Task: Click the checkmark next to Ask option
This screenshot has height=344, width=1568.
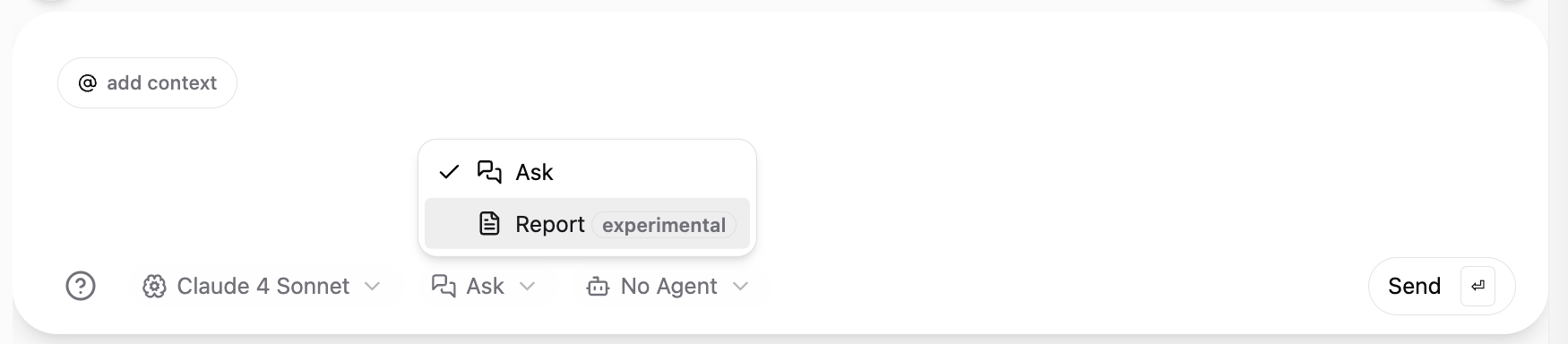Action: (449, 172)
